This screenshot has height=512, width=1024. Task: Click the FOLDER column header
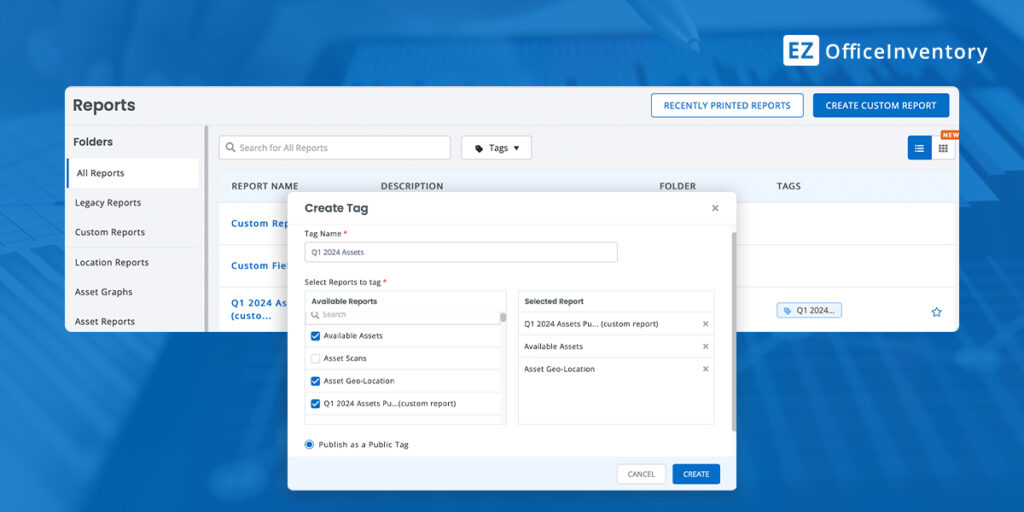point(677,186)
